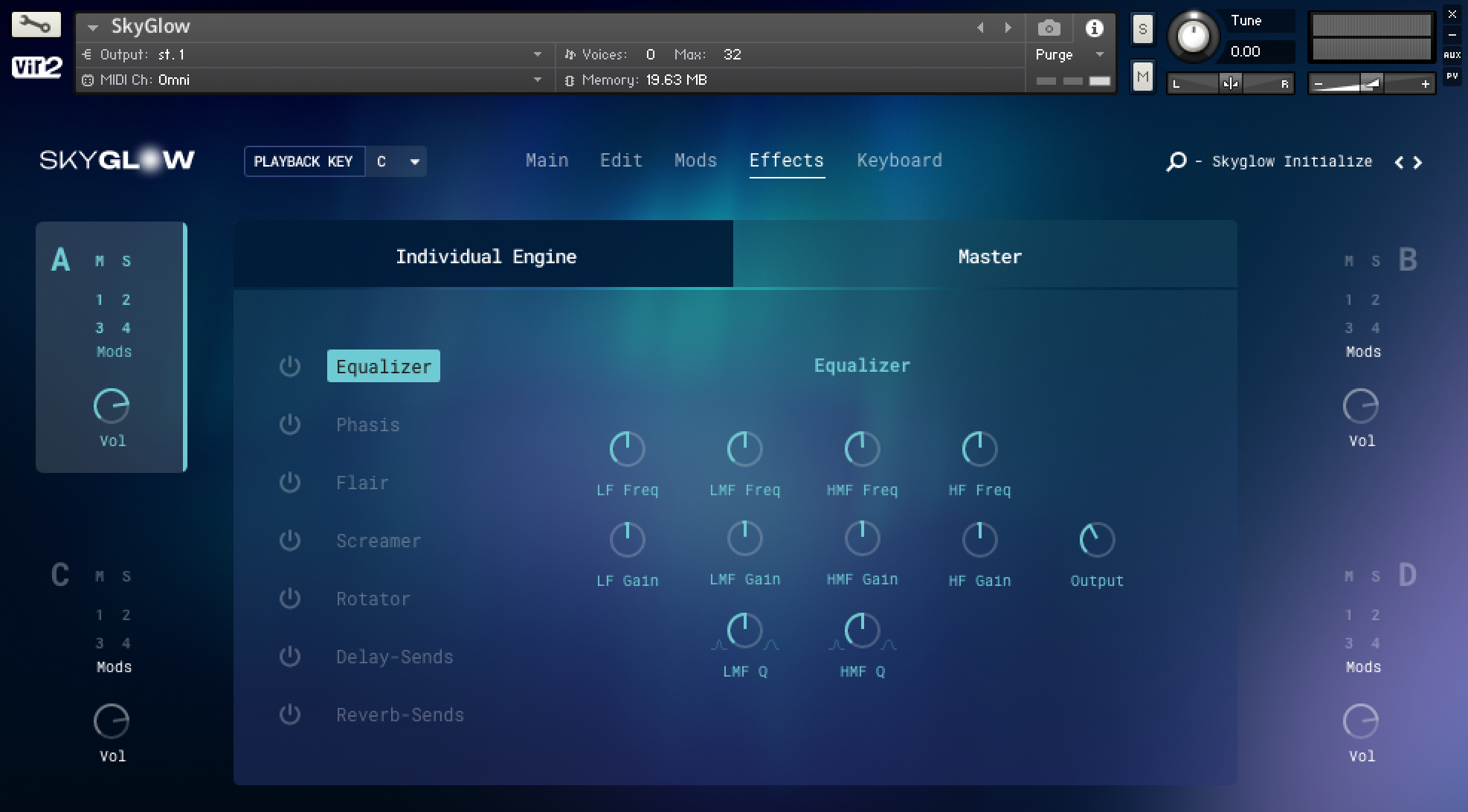Select the Delay-Sends effect
The image size is (1468, 812).
(x=394, y=657)
